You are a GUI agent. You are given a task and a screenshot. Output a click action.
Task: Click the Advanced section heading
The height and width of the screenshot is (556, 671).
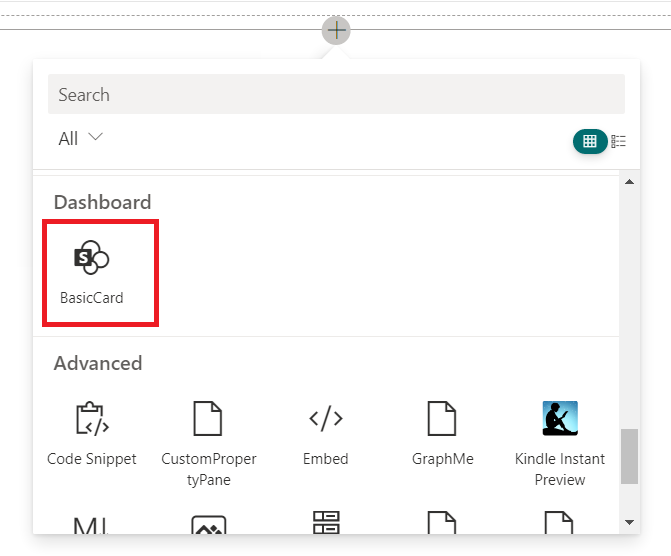(98, 363)
